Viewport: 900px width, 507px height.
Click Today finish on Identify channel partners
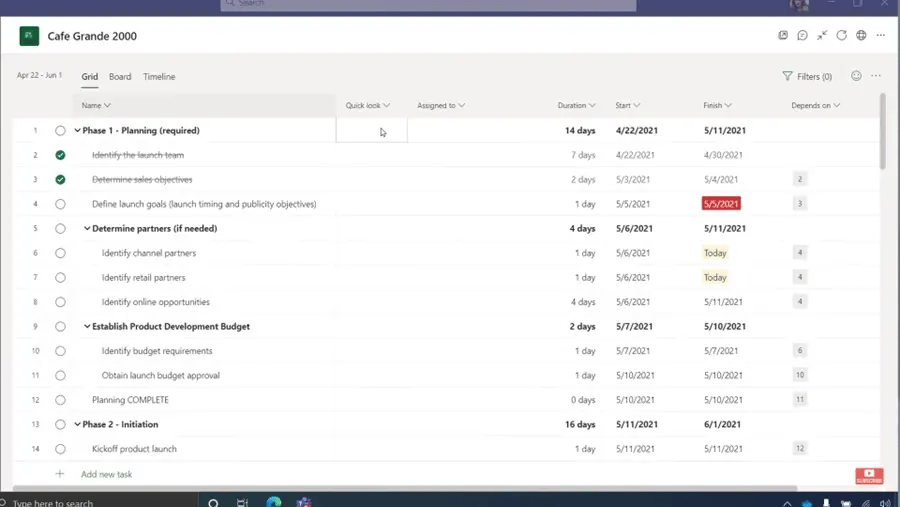tap(715, 253)
